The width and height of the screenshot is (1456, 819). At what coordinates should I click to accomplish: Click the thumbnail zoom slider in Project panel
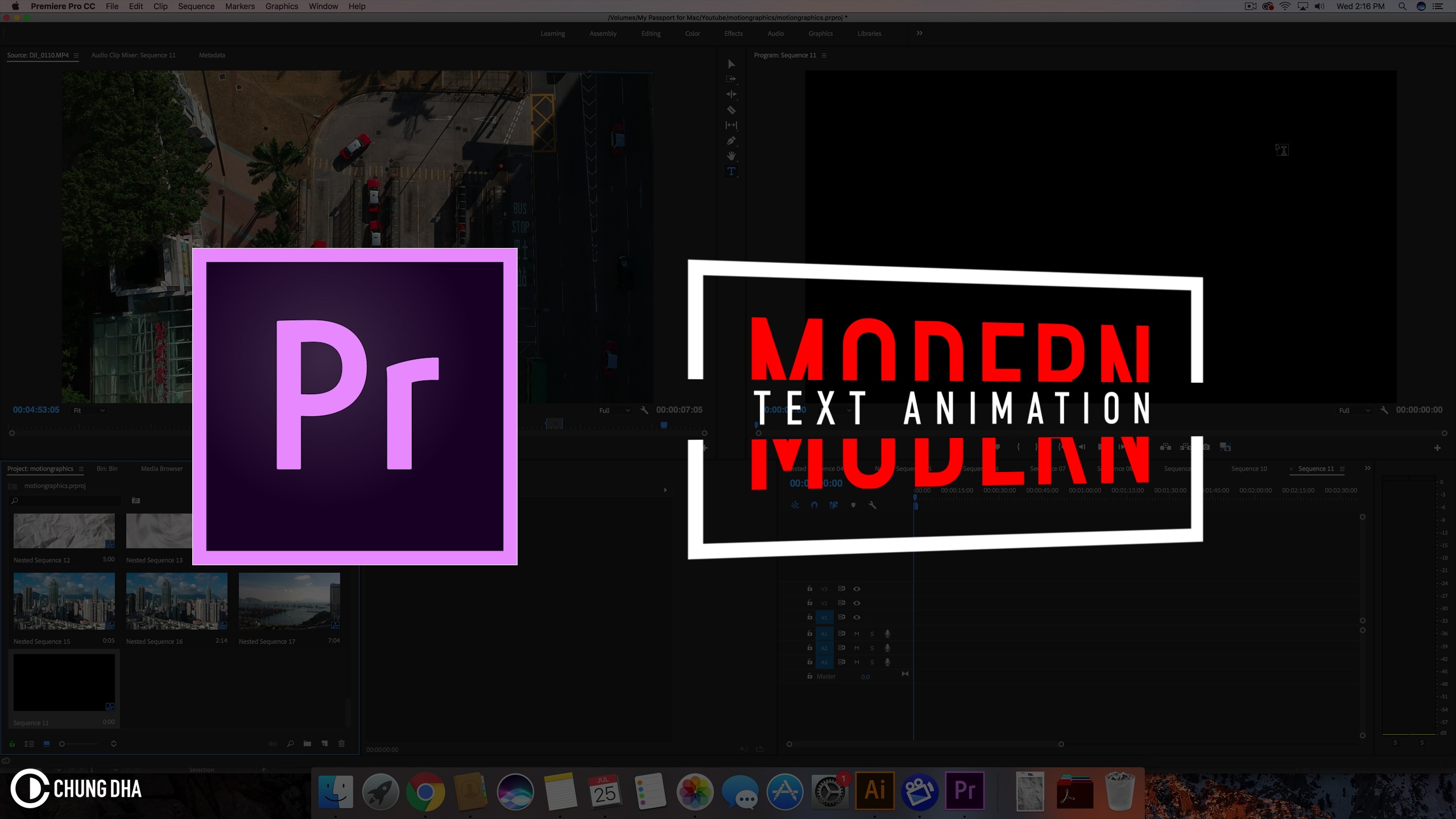pyautogui.click(x=63, y=743)
